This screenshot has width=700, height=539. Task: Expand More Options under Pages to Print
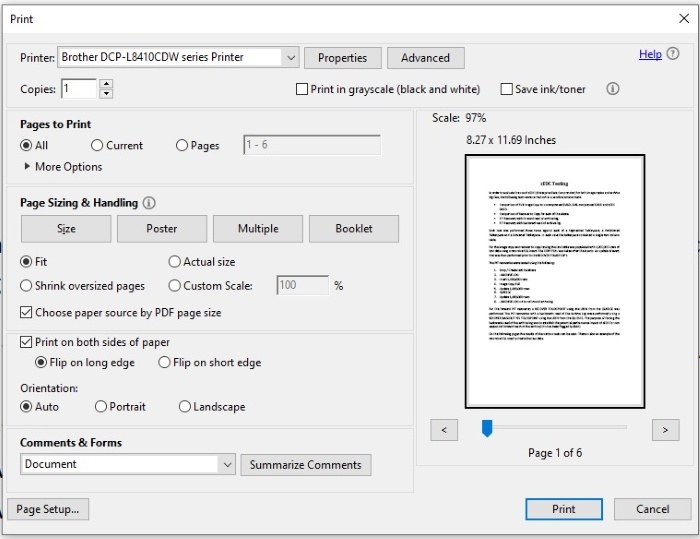63,167
